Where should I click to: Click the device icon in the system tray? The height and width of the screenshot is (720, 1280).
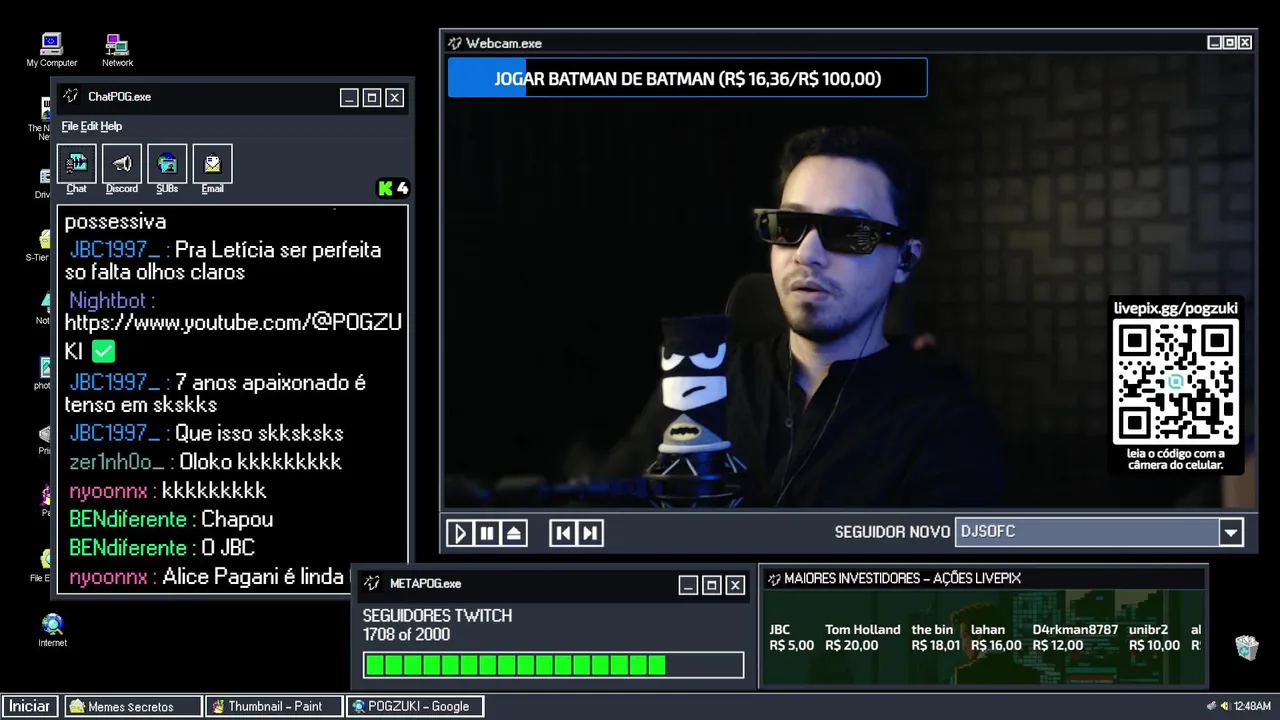[1212, 706]
